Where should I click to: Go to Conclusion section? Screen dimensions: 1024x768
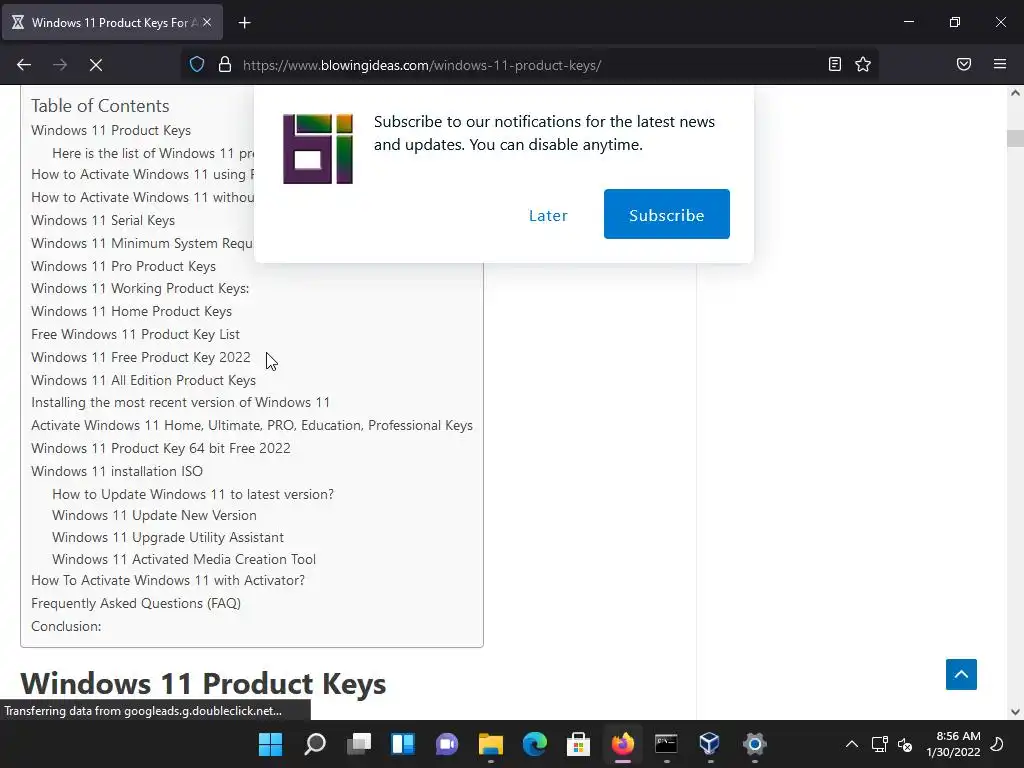(x=66, y=626)
